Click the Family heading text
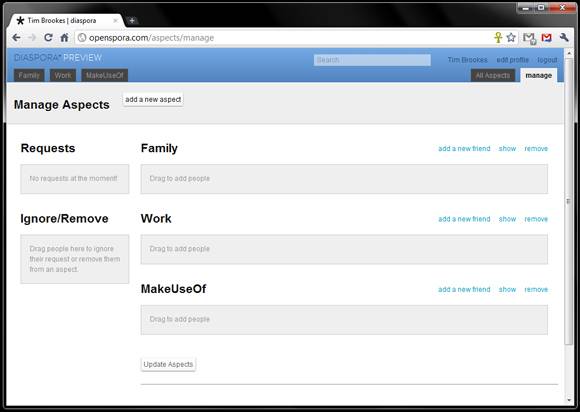Viewport: 580px width, 412px height. pyautogui.click(x=159, y=148)
